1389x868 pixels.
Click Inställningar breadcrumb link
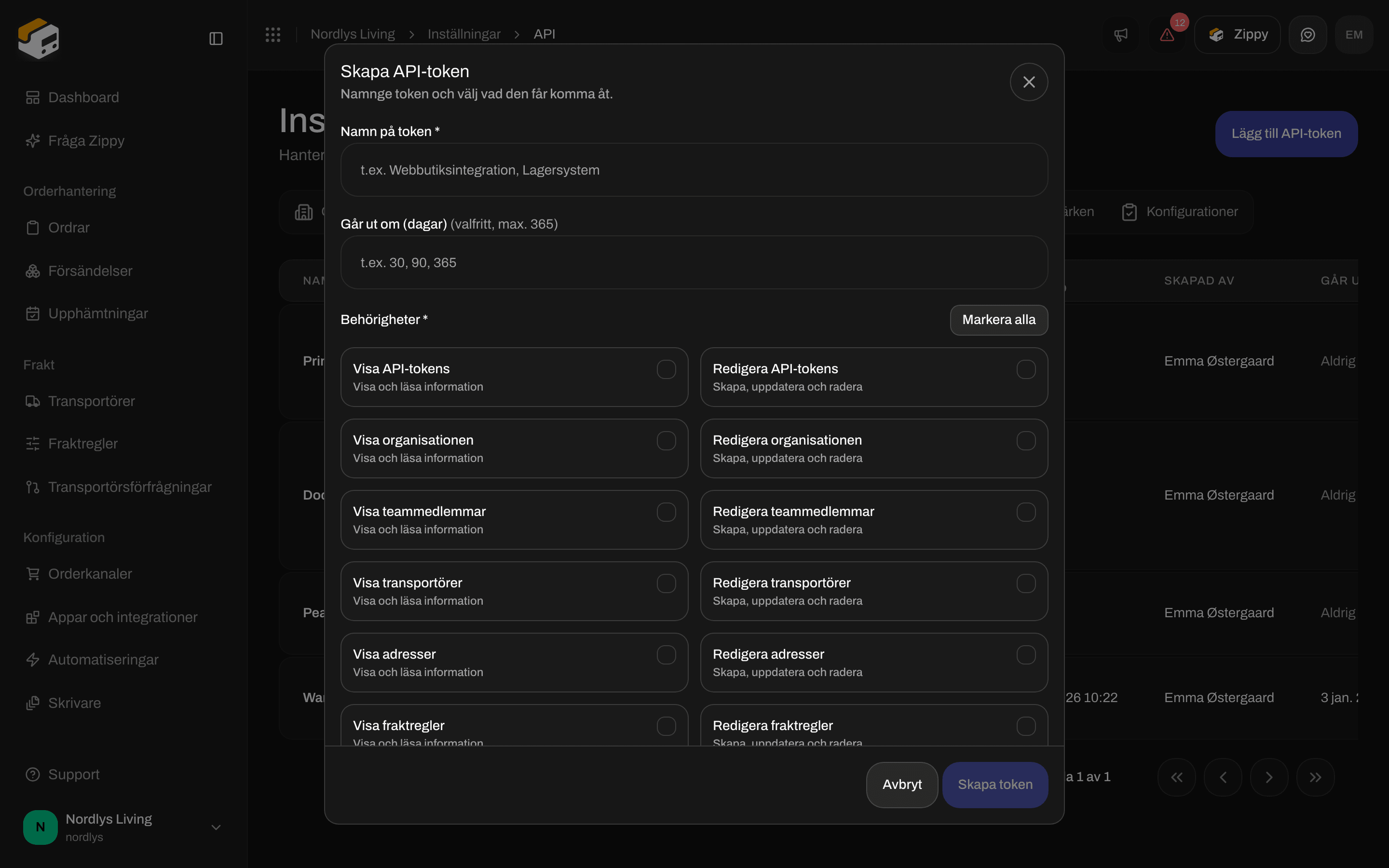[464, 34]
